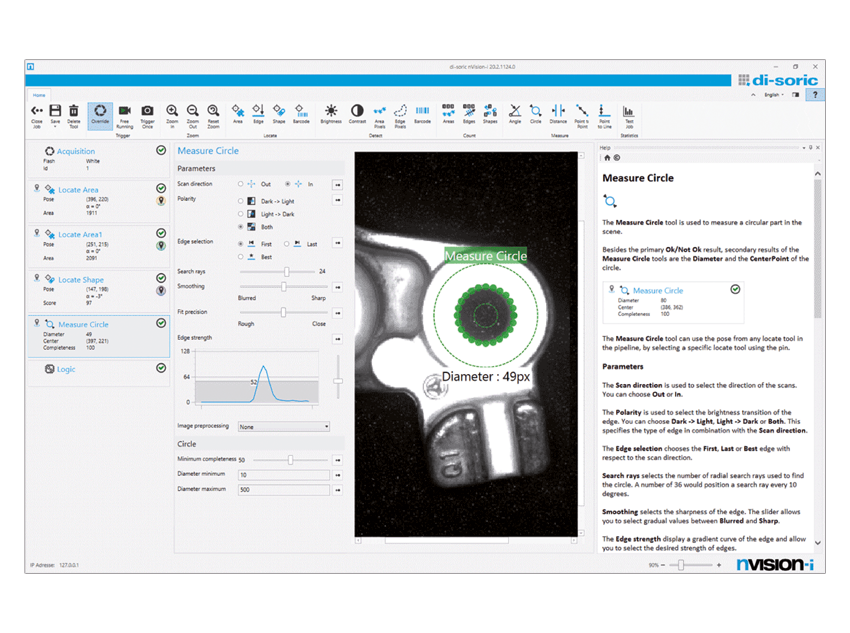
Task: Add the Detect Contrast tool
Action: click(357, 114)
